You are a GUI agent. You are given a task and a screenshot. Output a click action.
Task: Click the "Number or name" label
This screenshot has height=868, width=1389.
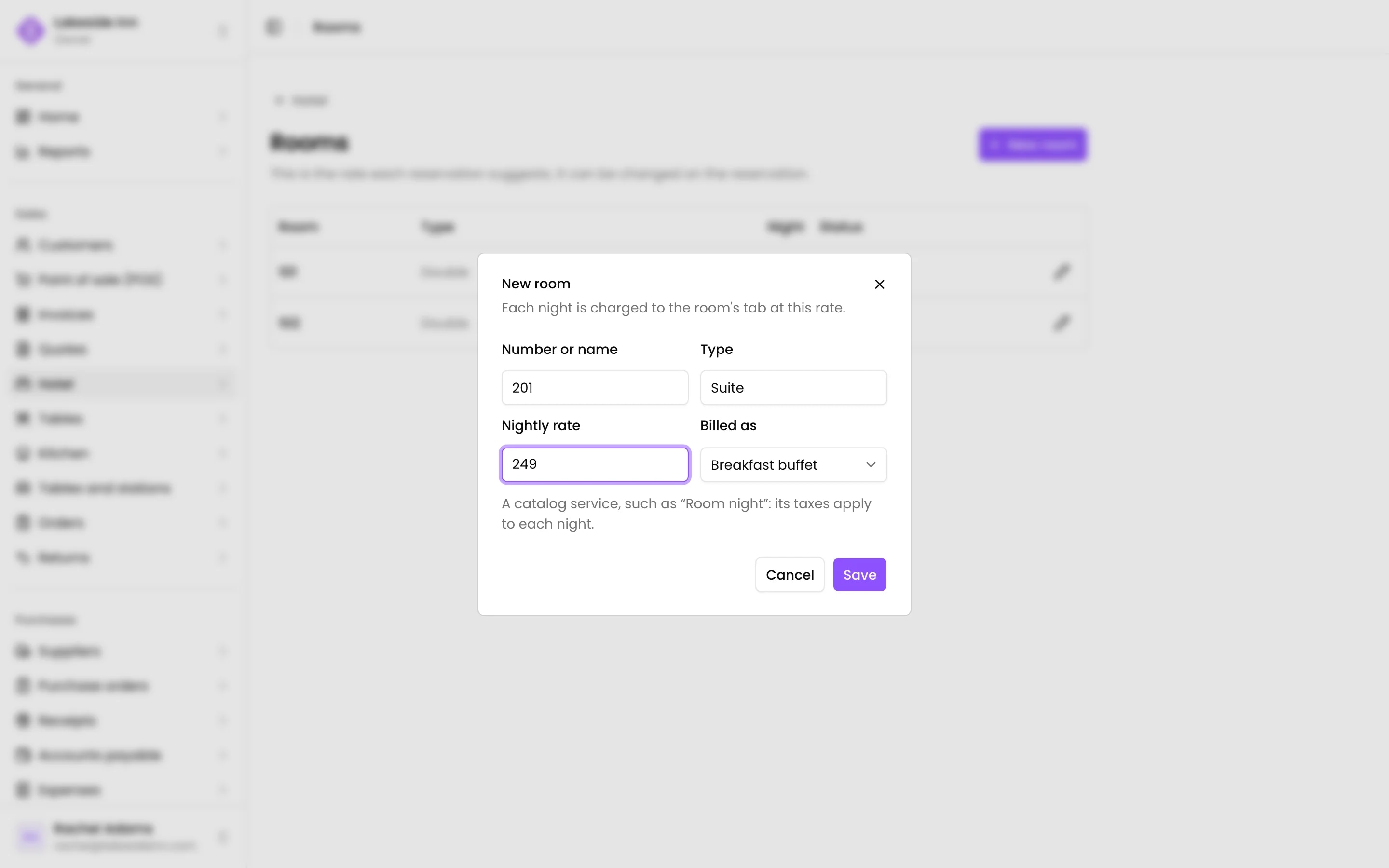point(559,349)
